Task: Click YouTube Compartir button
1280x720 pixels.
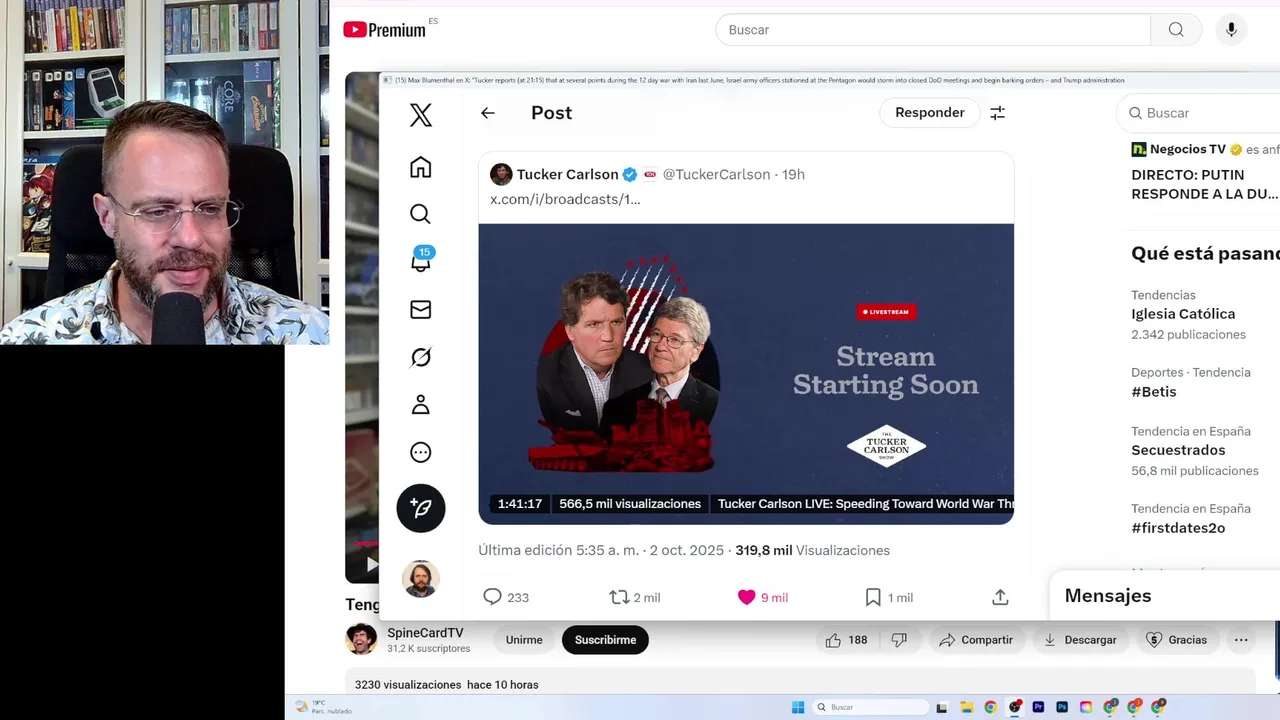Action: [975, 640]
